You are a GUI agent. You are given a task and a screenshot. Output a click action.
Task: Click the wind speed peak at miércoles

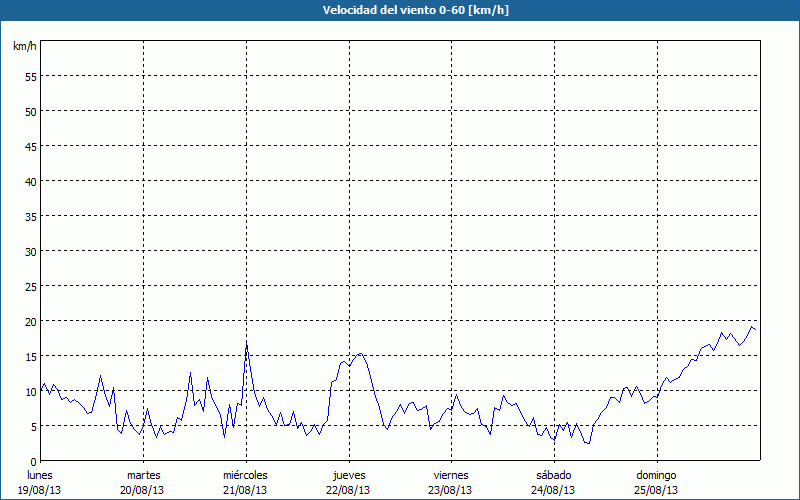(247, 343)
